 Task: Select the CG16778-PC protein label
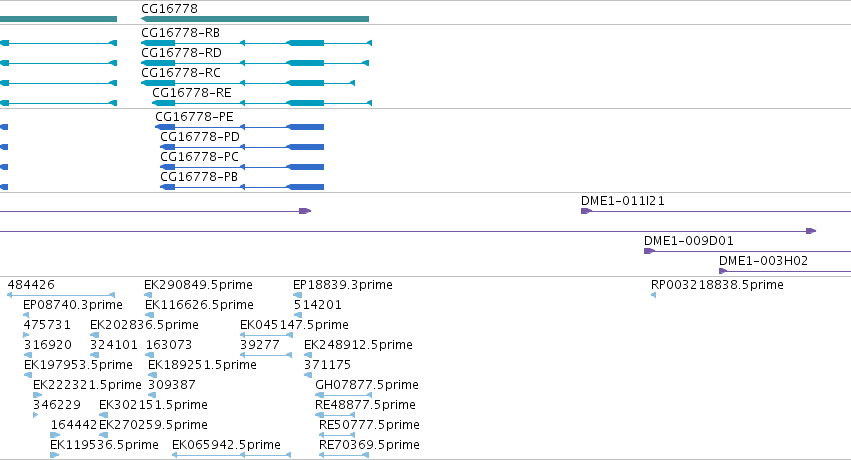pyautogui.click(x=199, y=157)
